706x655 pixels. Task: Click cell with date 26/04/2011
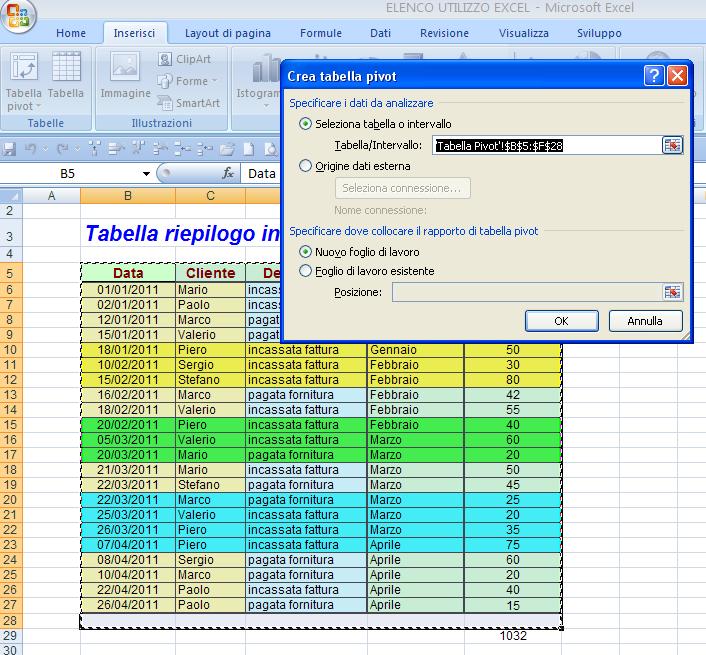[x=128, y=605]
